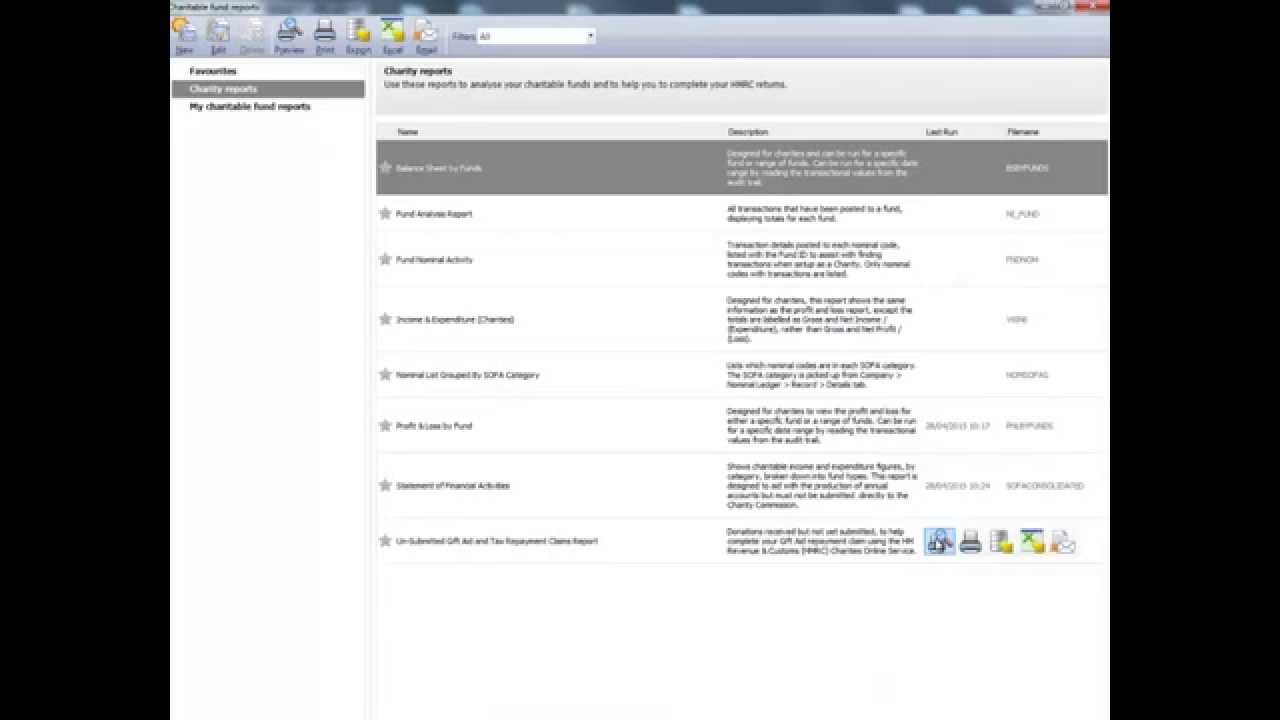
Task: Print the Un-Submitted Gift Aid report via row icon
Action: pos(970,542)
